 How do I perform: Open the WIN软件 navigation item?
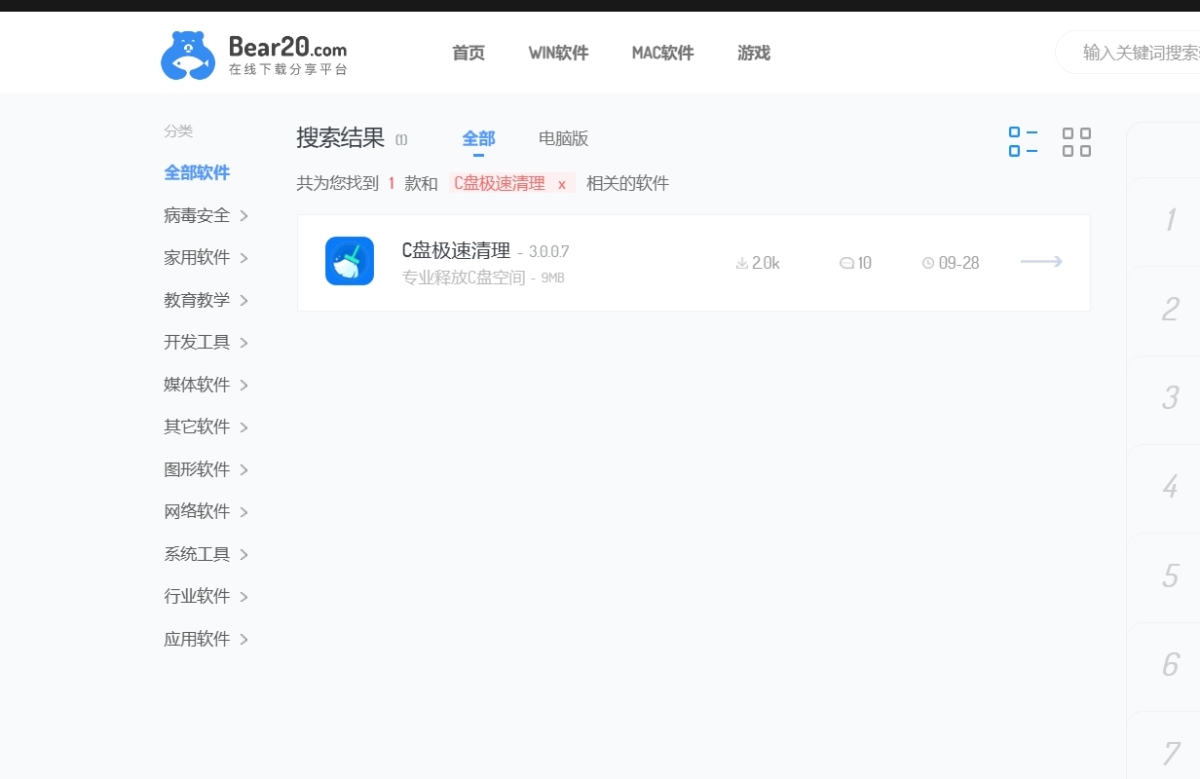(558, 53)
